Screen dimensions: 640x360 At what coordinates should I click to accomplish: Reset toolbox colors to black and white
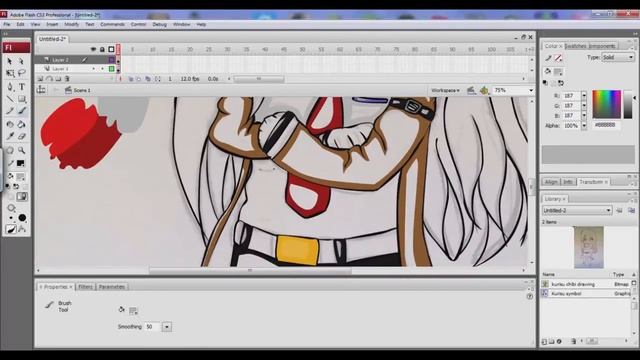[8, 186]
